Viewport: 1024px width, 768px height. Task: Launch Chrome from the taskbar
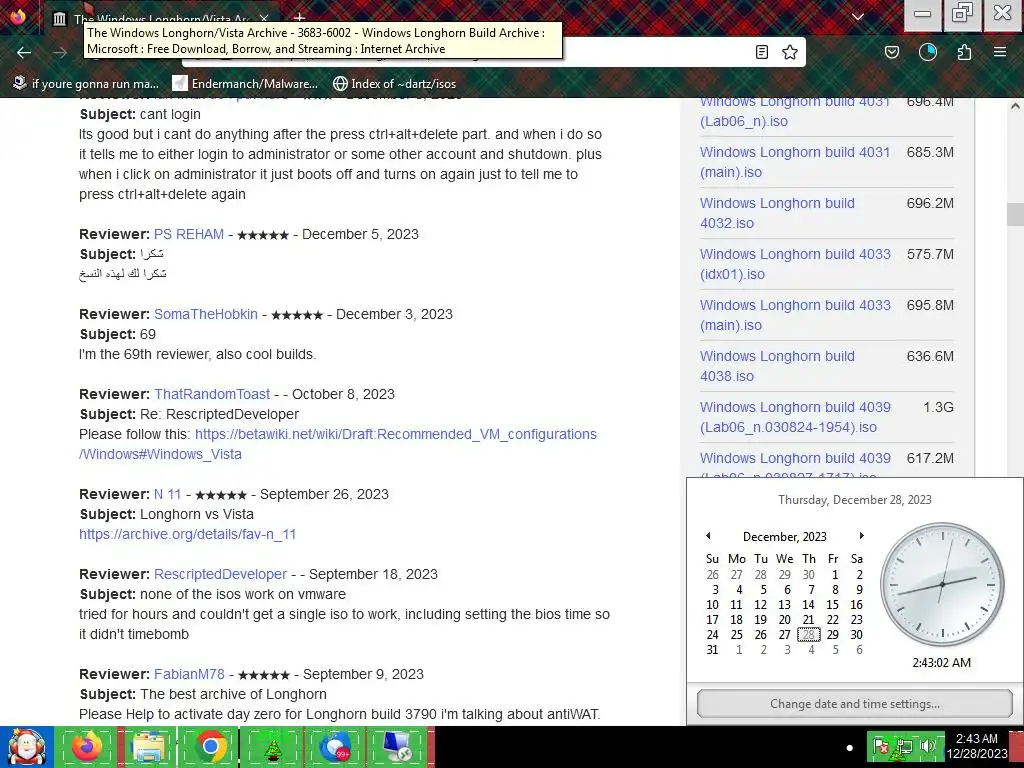(x=210, y=747)
